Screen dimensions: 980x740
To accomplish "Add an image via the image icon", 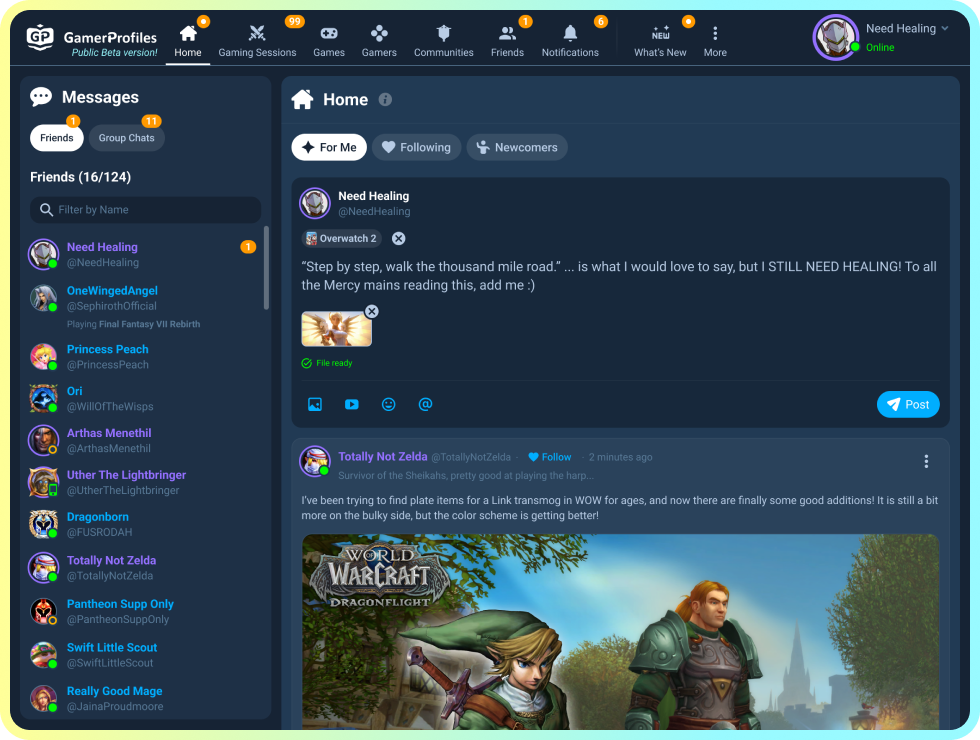I will point(315,404).
